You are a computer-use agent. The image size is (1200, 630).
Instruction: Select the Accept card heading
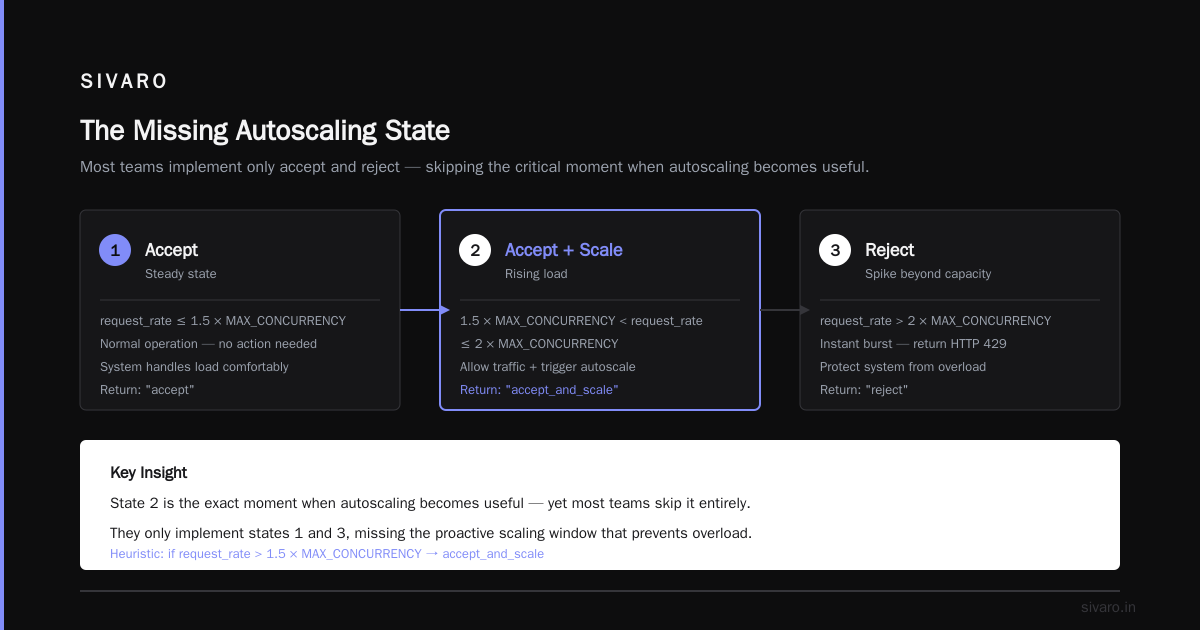(x=171, y=250)
